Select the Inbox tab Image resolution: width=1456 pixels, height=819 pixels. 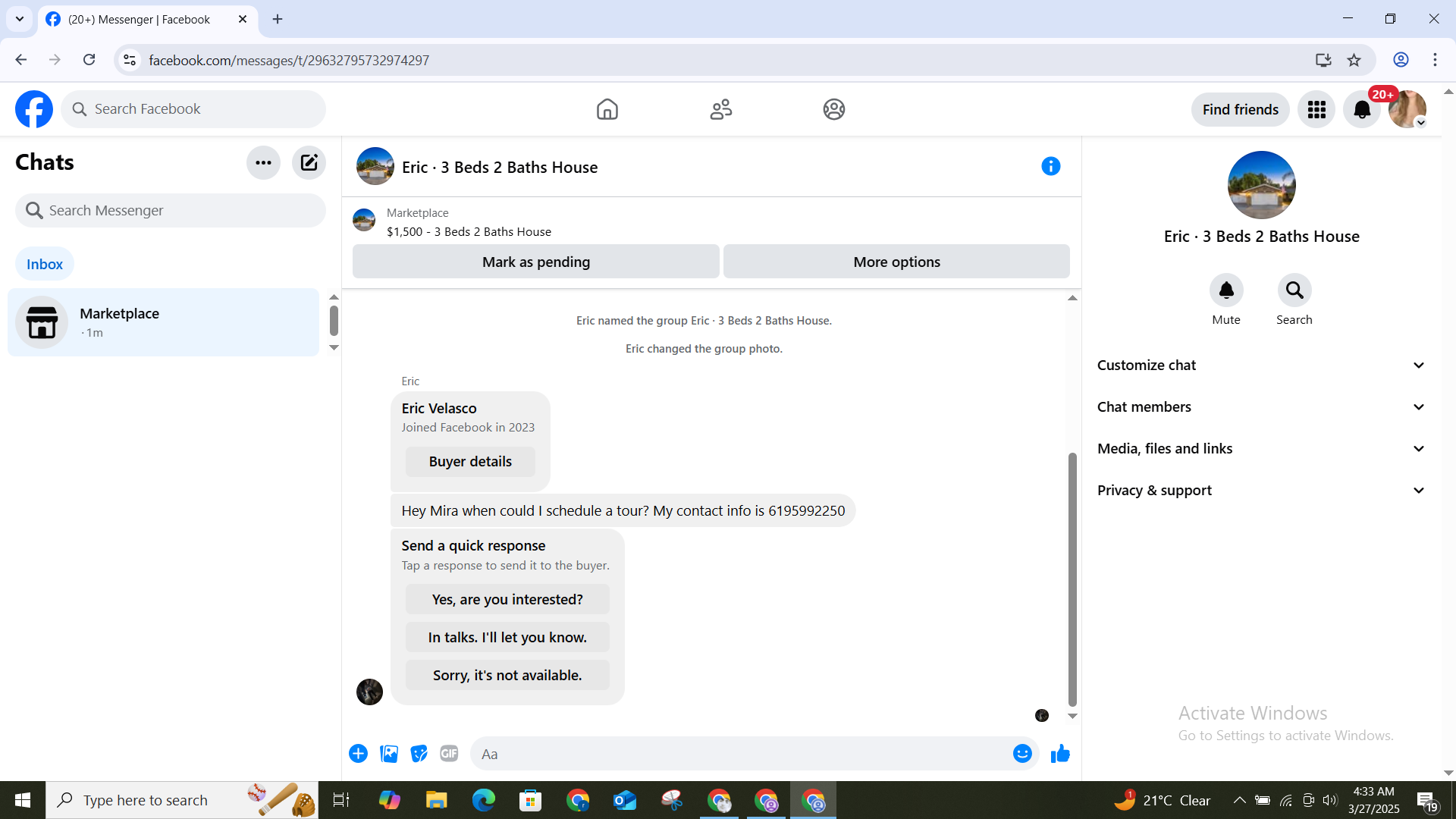(x=45, y=264)
